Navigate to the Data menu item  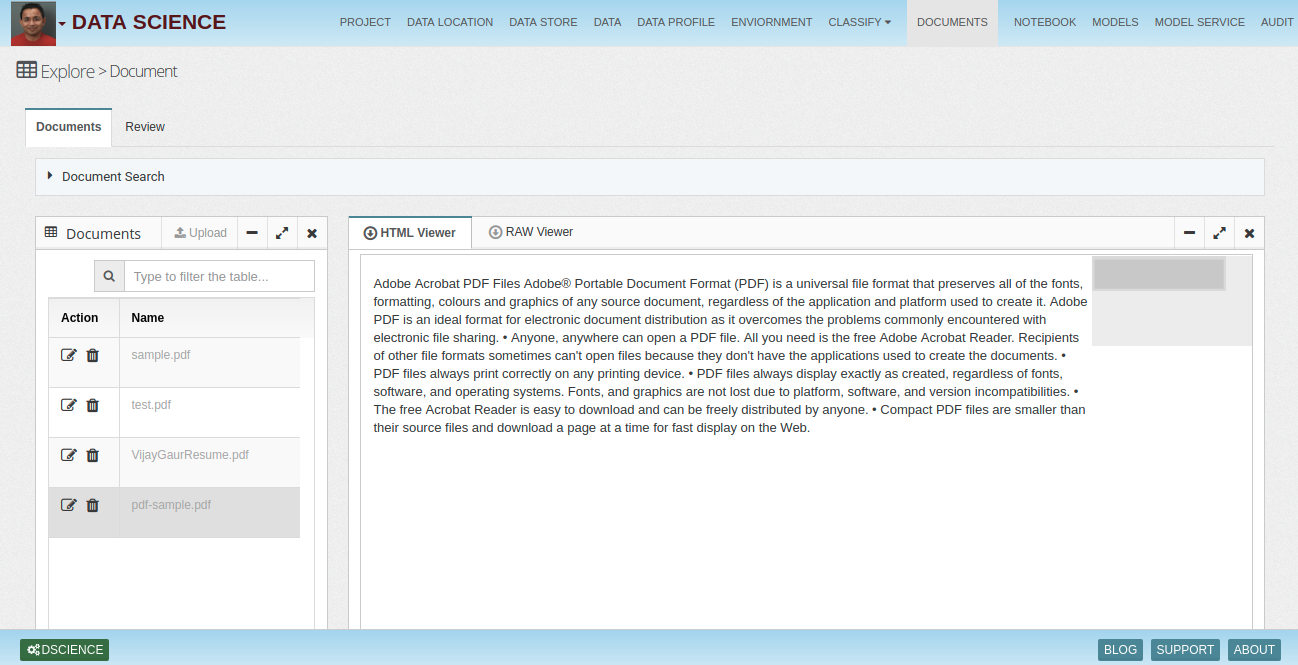click(x=607, y=22)
